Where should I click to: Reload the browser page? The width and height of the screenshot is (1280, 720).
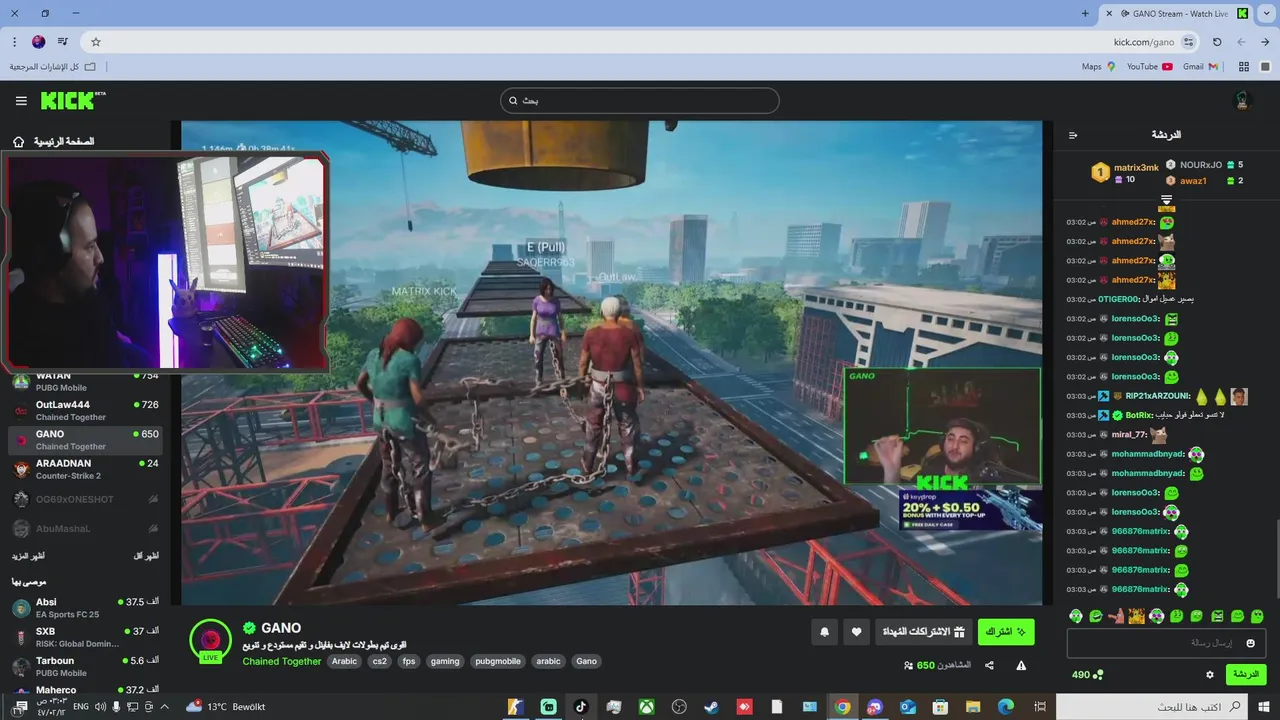click(1217, 42)
